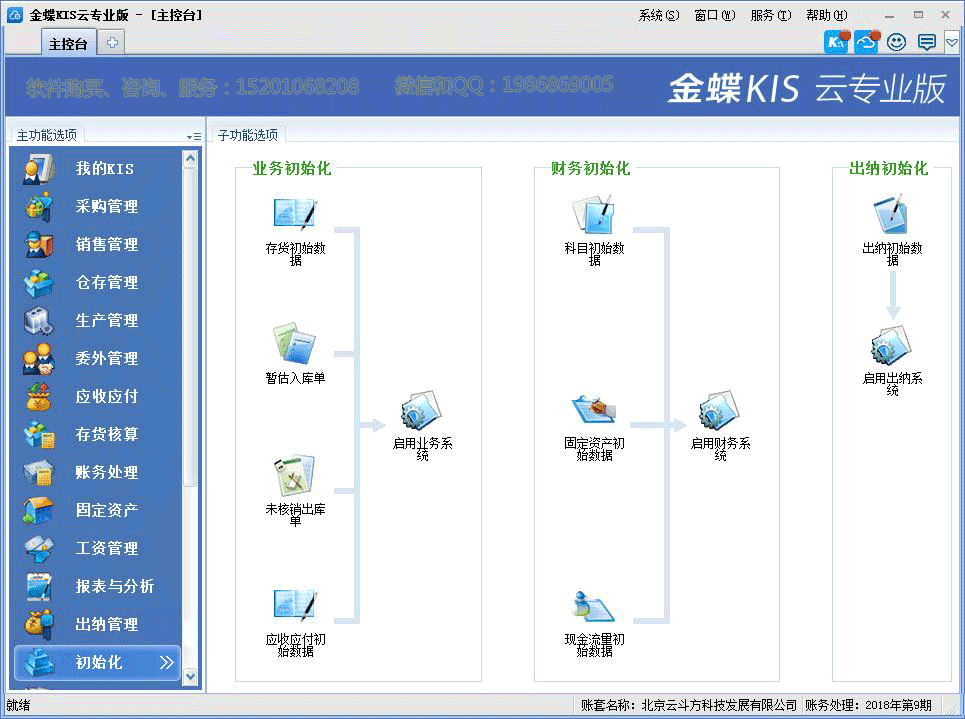Screen dimensions: 965x719
Task: Open the 主功能选项 panel dropdown arrow
Action: pos(194,136)
